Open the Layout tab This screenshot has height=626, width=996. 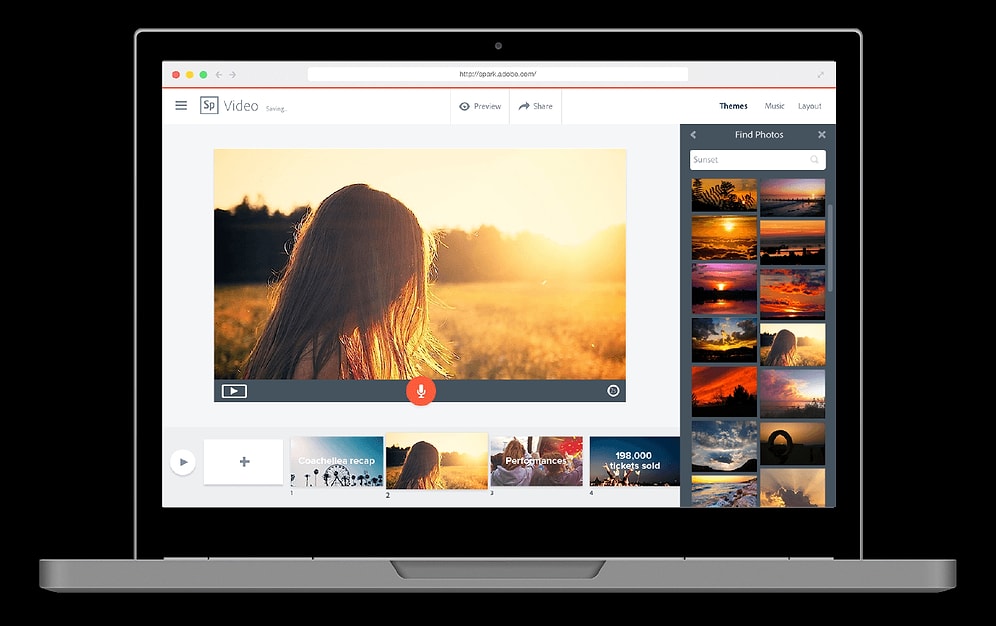(810, 106)
